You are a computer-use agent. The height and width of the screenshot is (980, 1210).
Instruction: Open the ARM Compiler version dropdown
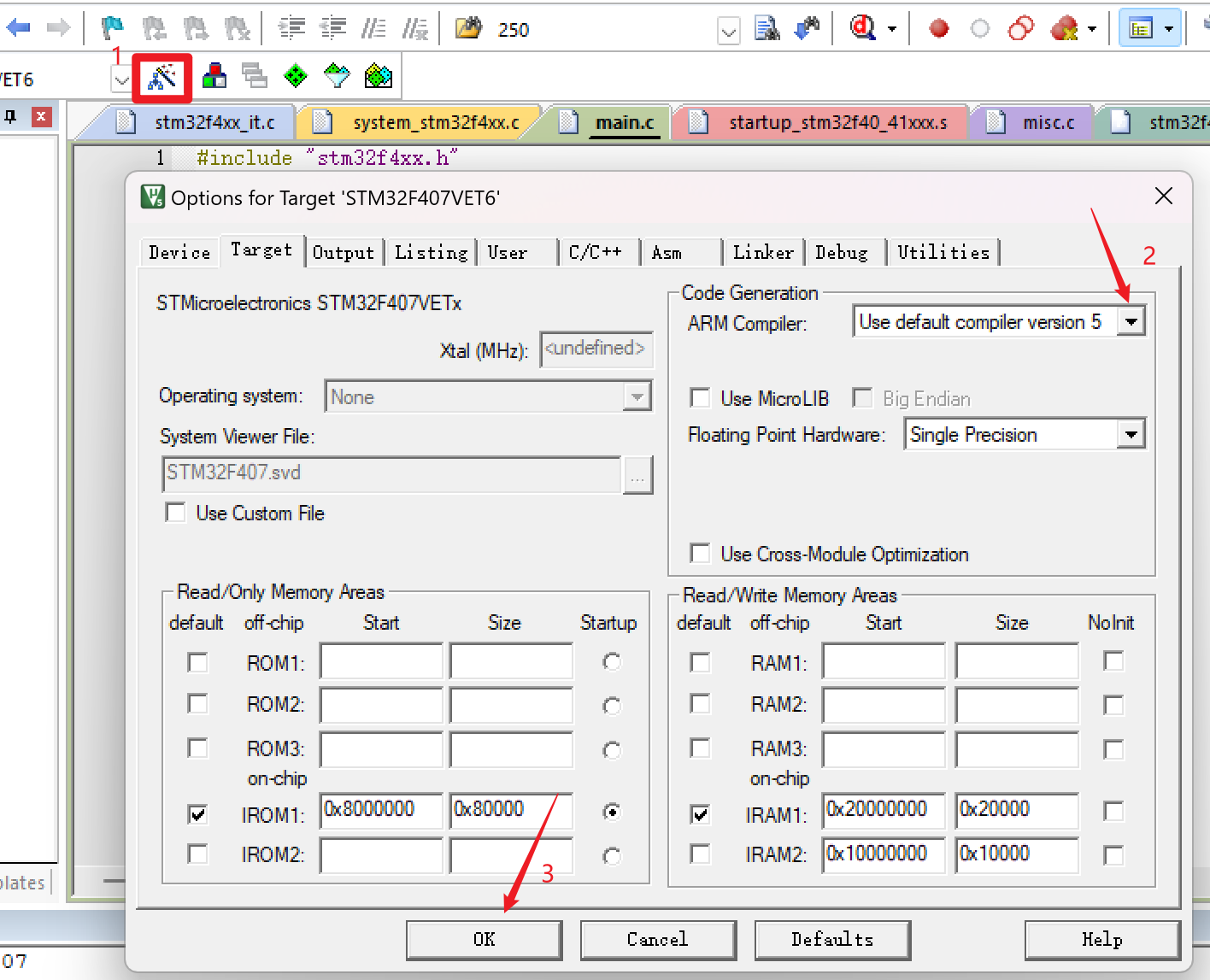(x=1131, y=321)
